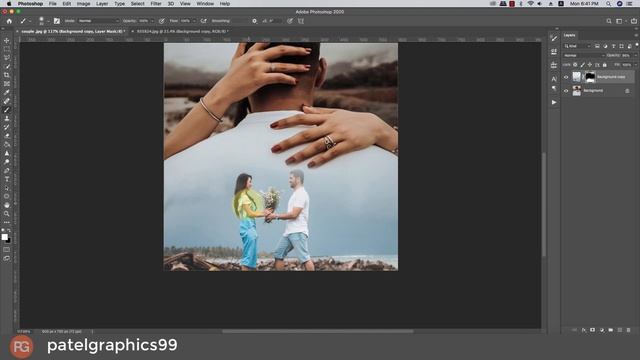Select the Hand tool
Screen dimensions: 640x360
[7, 205]
